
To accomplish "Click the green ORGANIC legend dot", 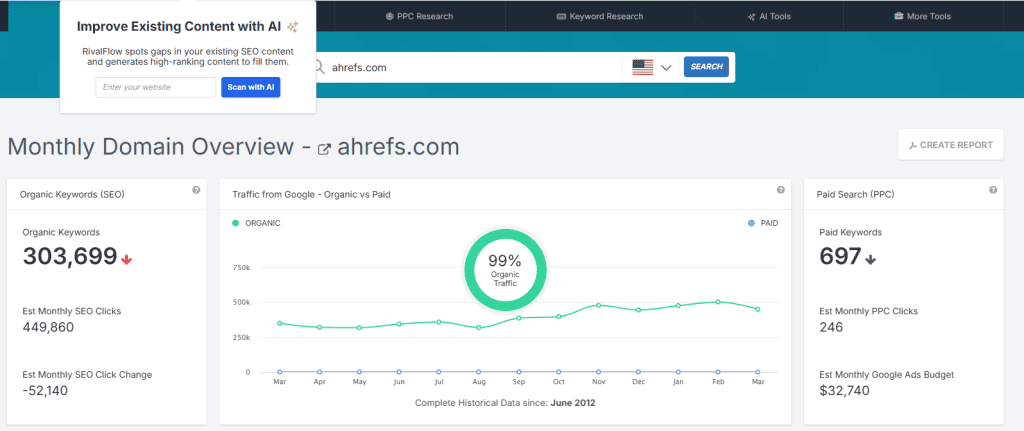I will pos(236,223).
